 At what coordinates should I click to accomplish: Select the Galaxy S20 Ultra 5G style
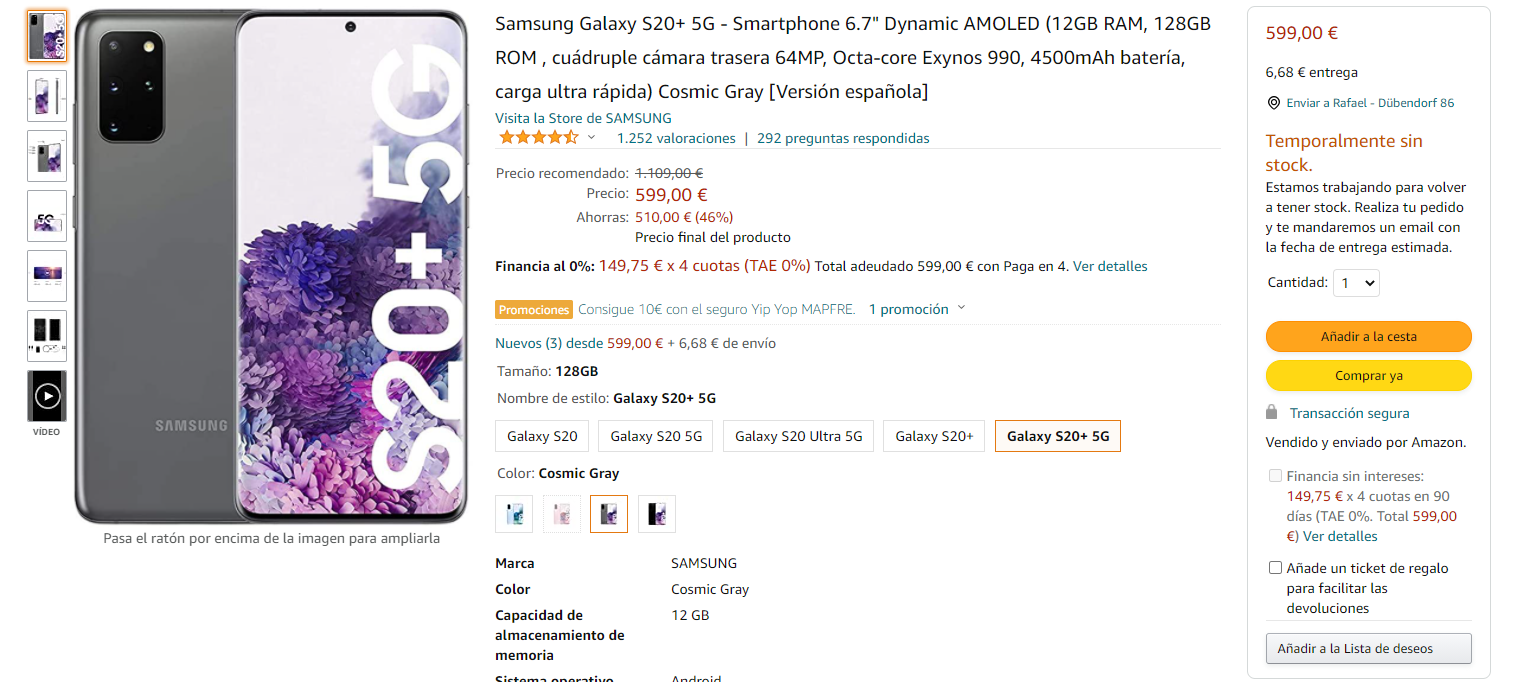pos(798,436)
